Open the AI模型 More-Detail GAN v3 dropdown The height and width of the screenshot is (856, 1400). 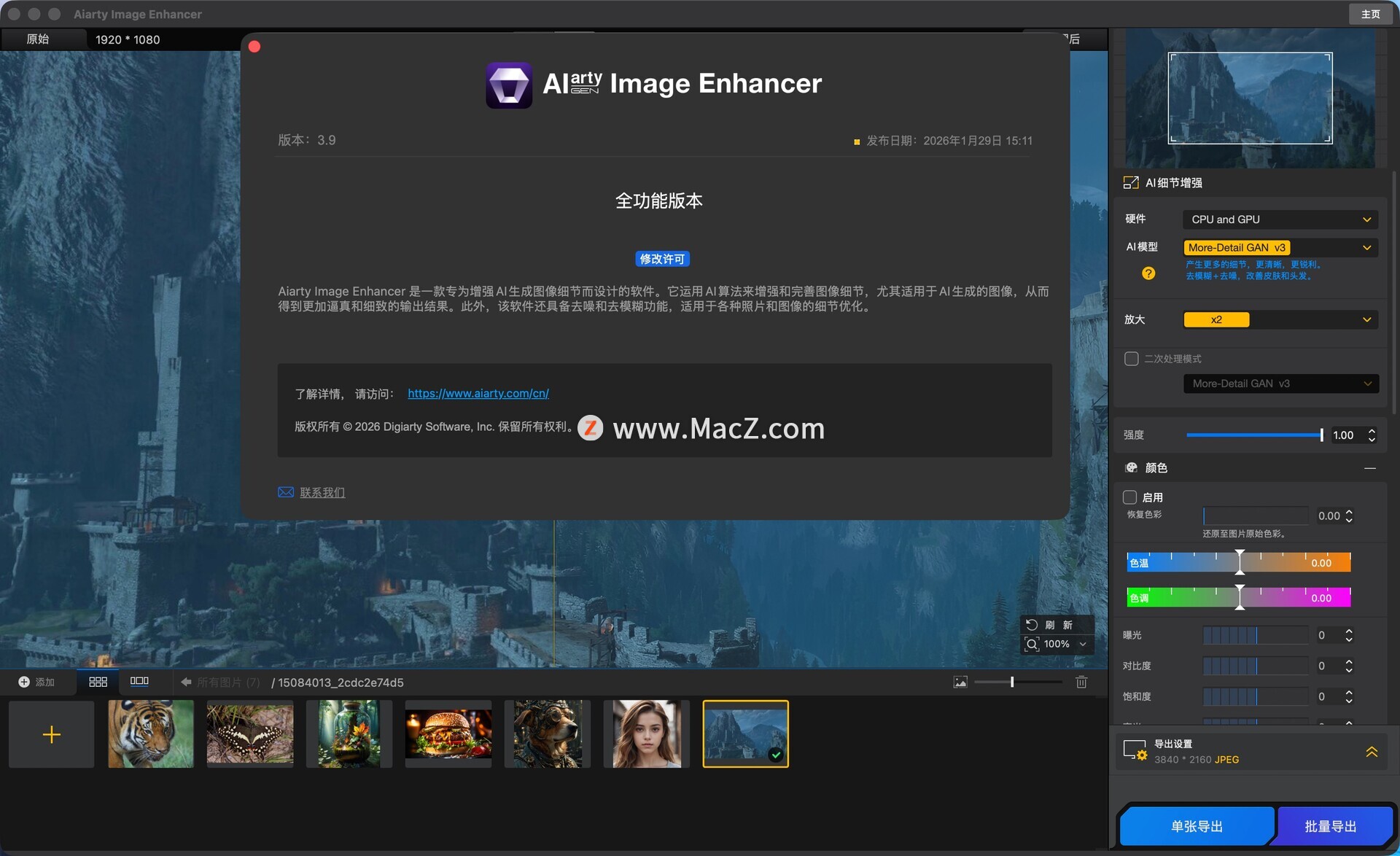tap(1280, 248)
